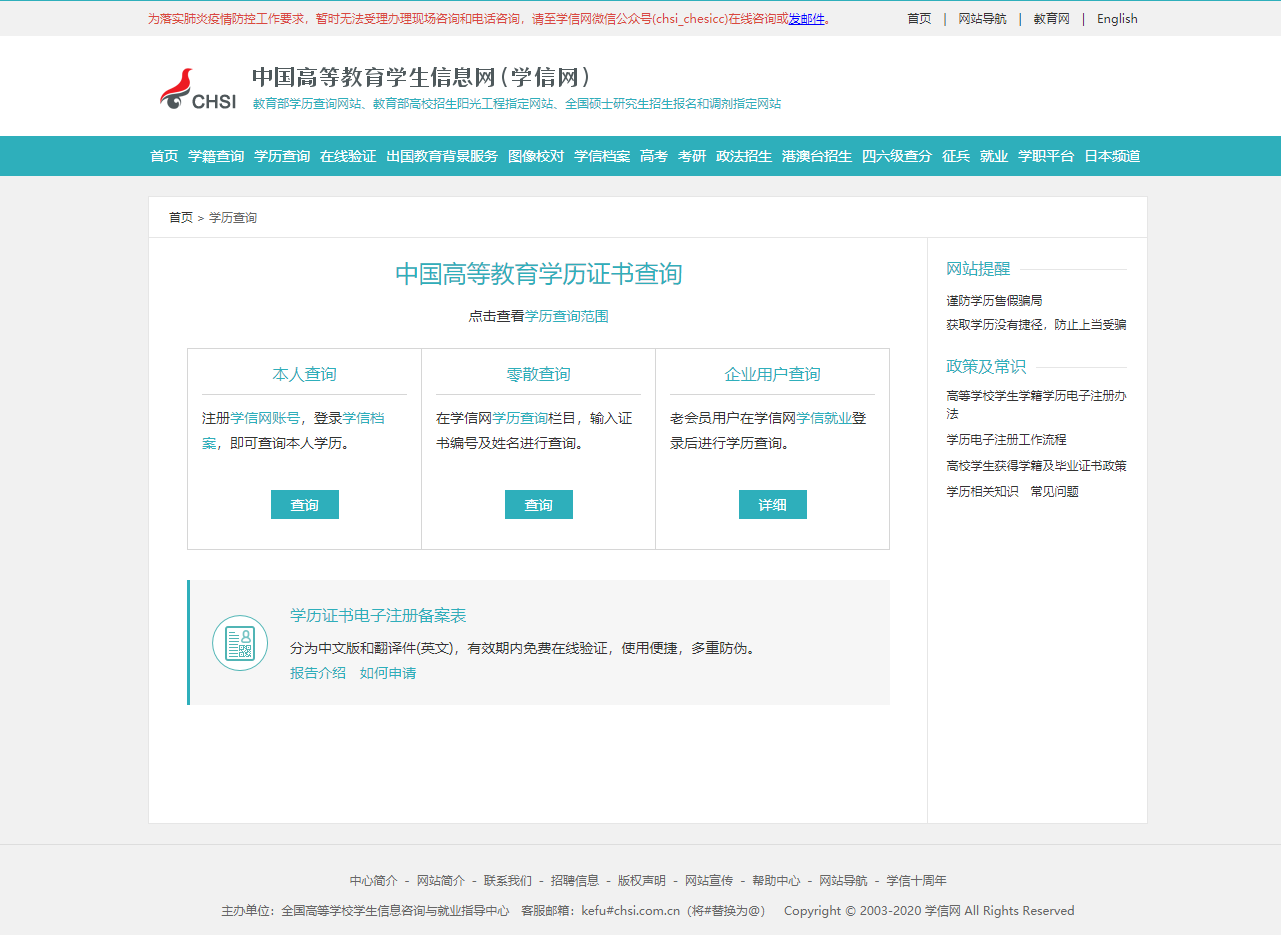Click 学信就业 link in 企业用户查询 card
The height and width of the screenshot is (935, 1281).
[824, 418]
